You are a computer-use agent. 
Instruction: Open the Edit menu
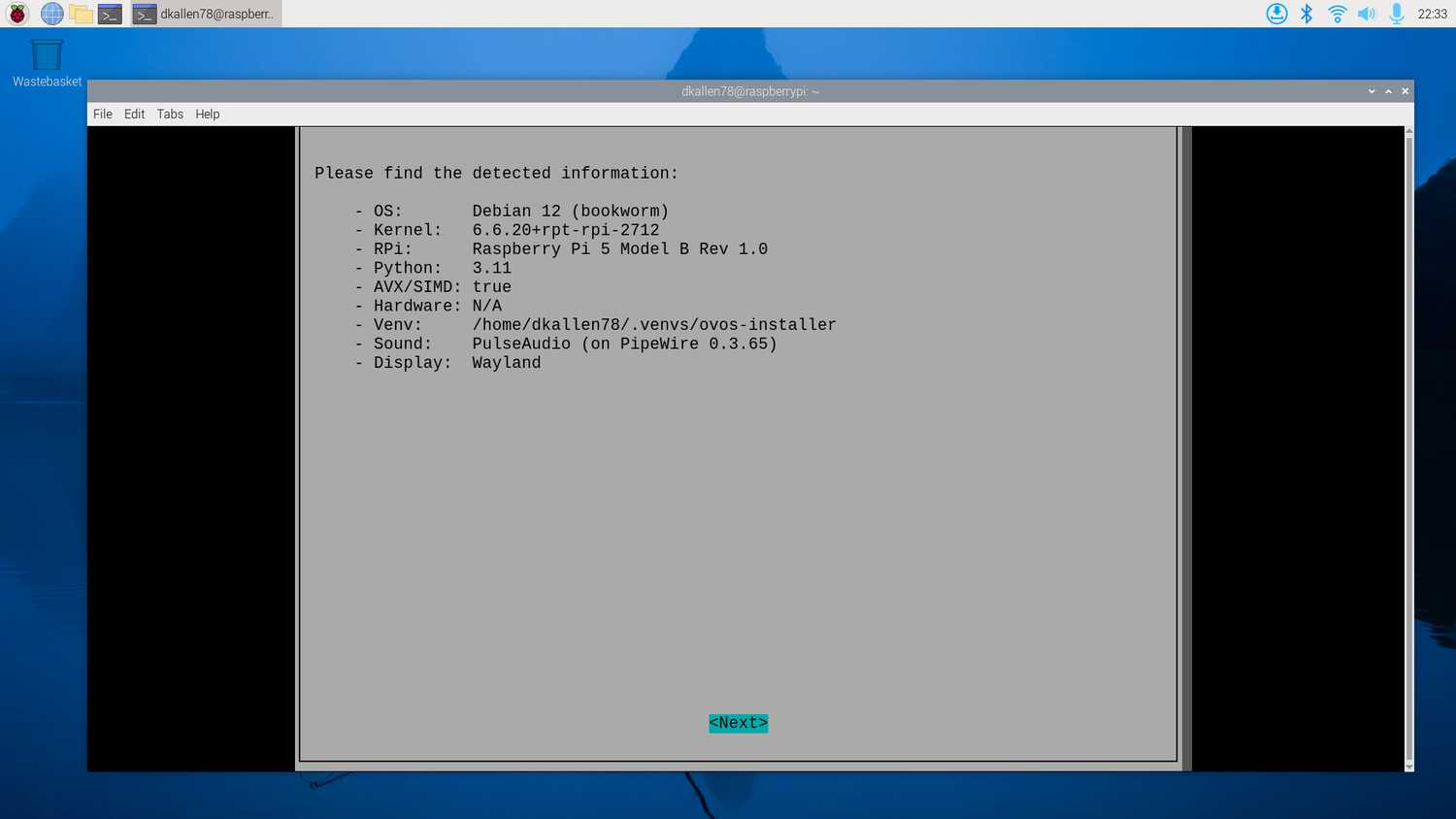coord(134,115)
